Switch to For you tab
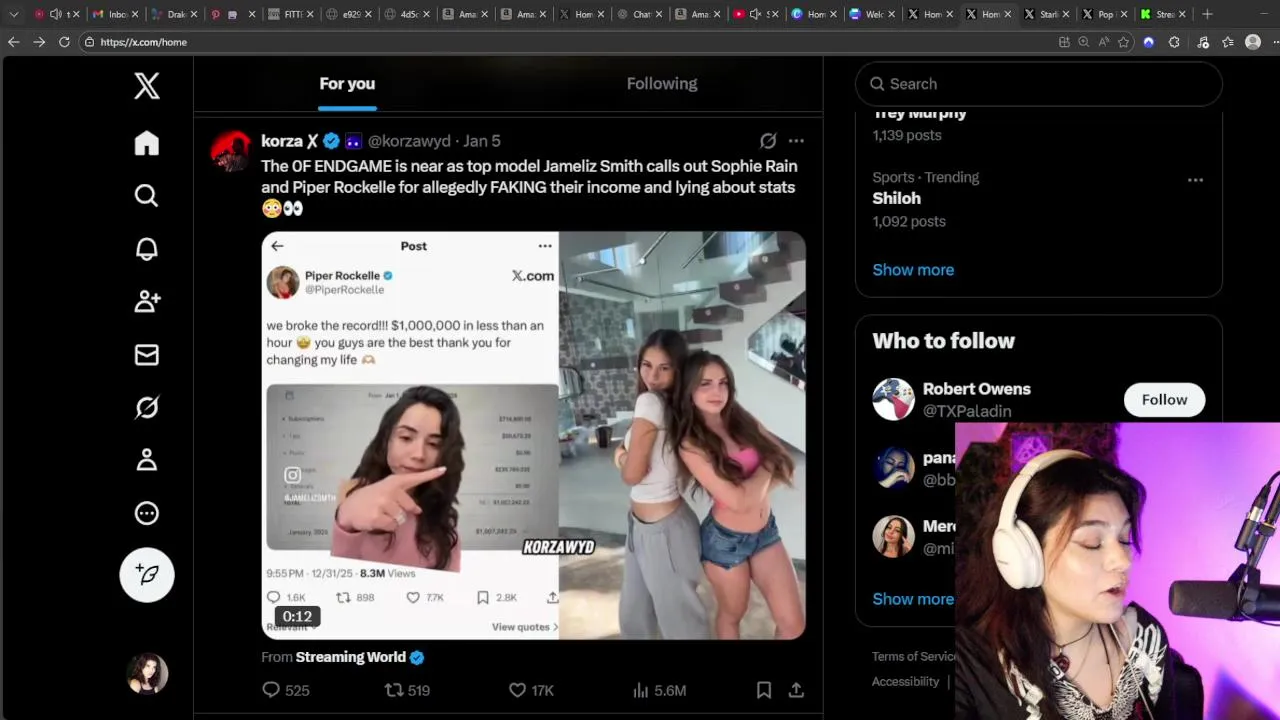The height and width of the screenshot is (720, 1280). (x=347, y=84)
